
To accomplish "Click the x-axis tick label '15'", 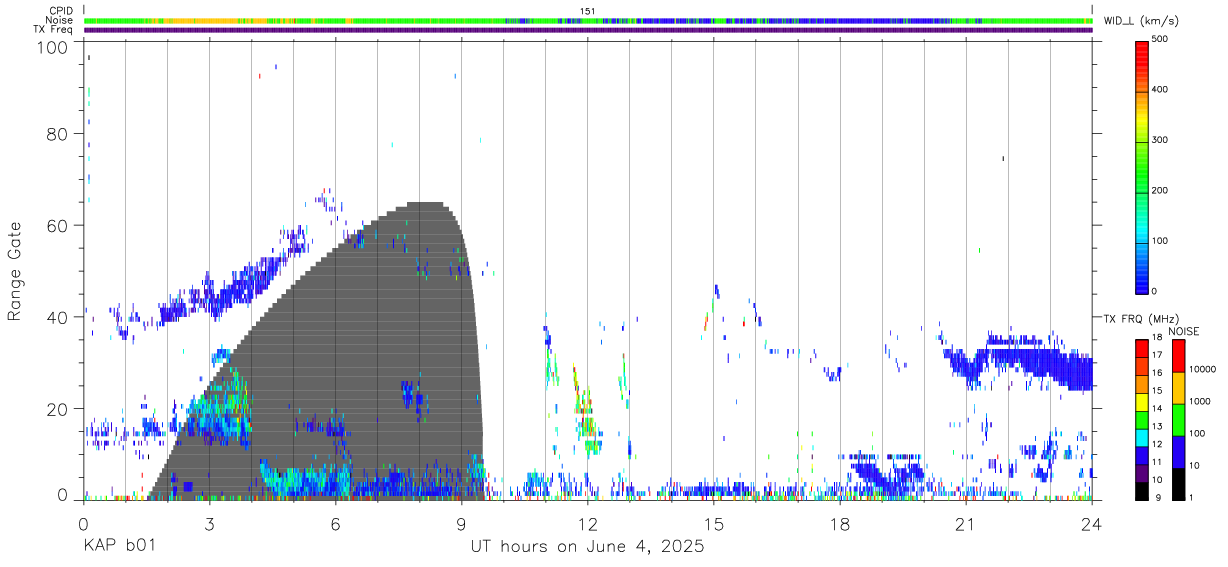I will pyautogui.click(x=714, y=524).
